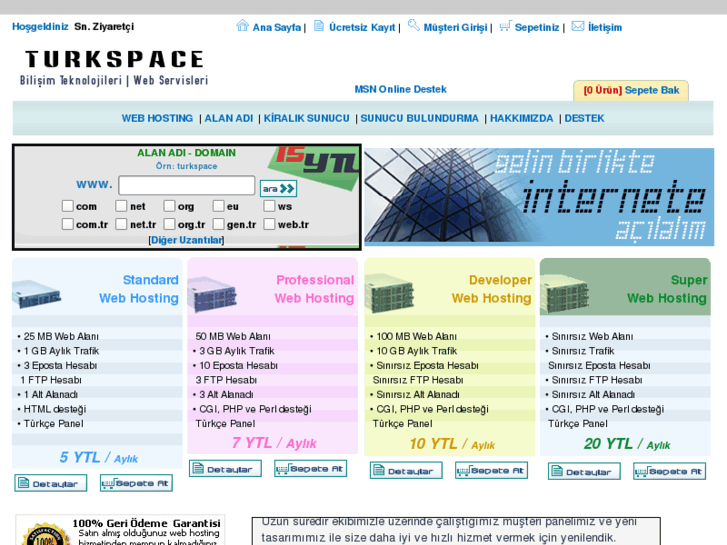
Task: Open the SUNUCU BULUNDURMA menu
Action: point(420,118)
